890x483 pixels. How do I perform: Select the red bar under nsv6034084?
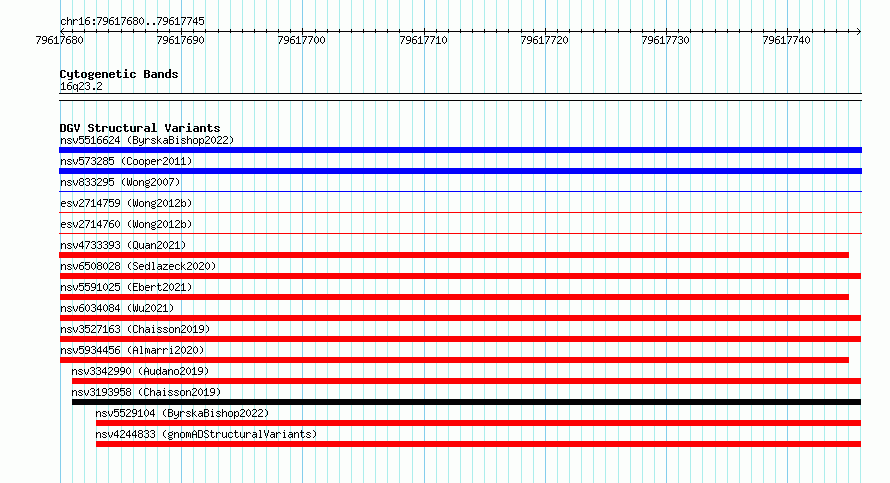pyautogui.click(x=460, y=318)
